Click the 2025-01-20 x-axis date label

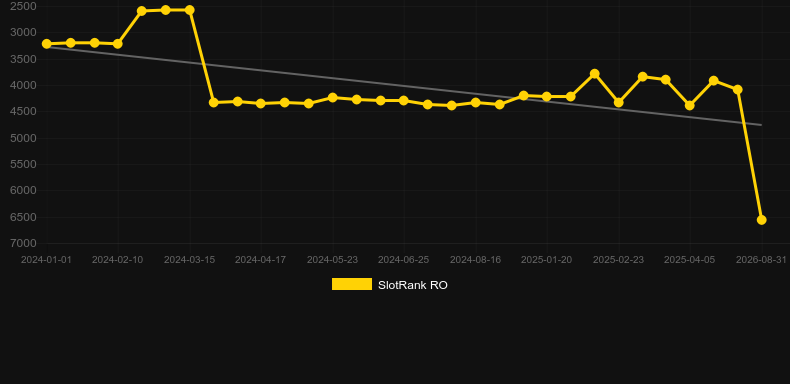tap(547, 260)
